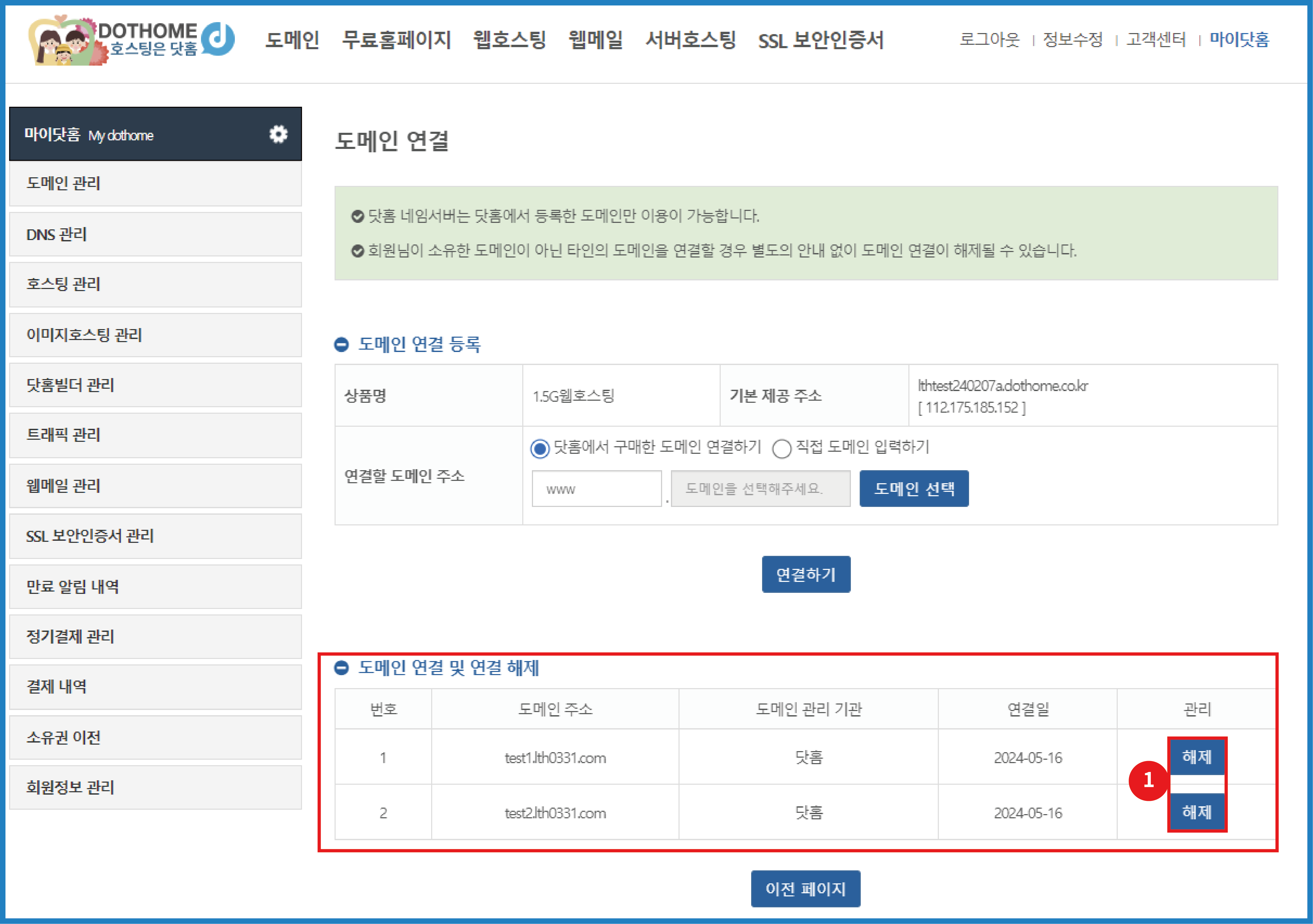This screenshot has width=1313, height=924.
Task: Click the 도메인을 선택해주세요 domain field
Action: [760, 489]
